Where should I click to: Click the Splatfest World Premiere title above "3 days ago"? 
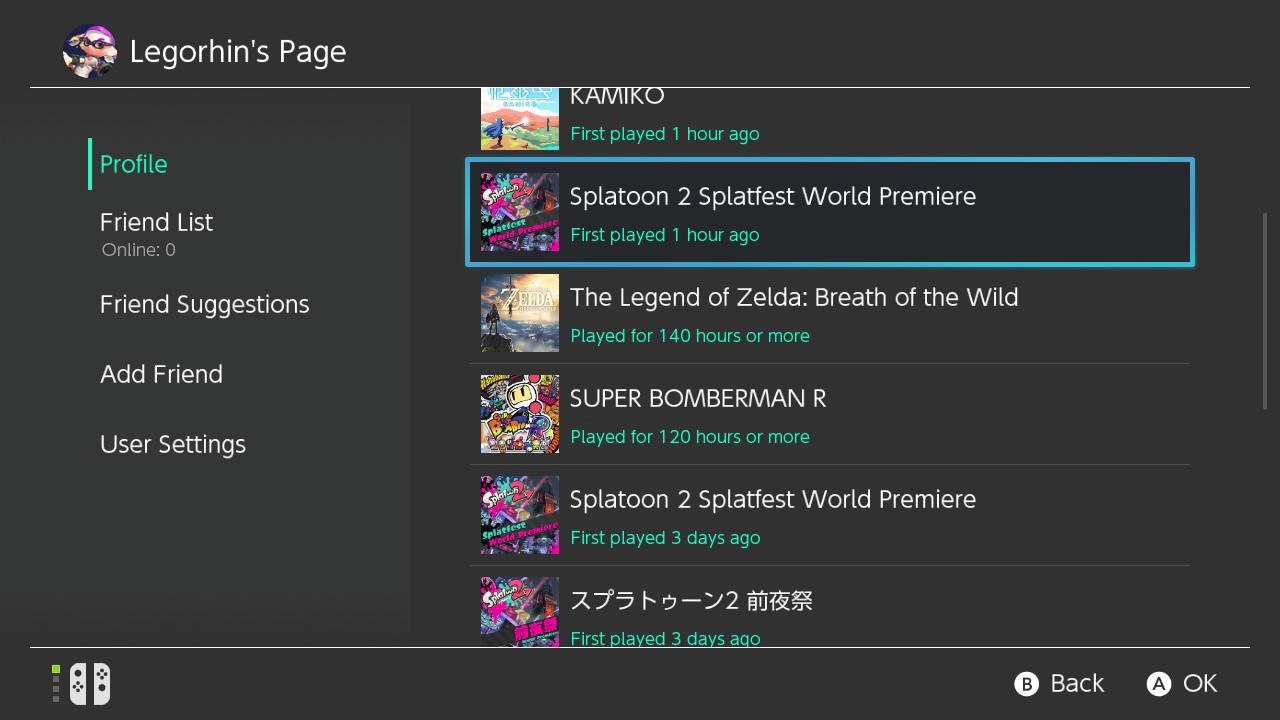pos(773,499)
